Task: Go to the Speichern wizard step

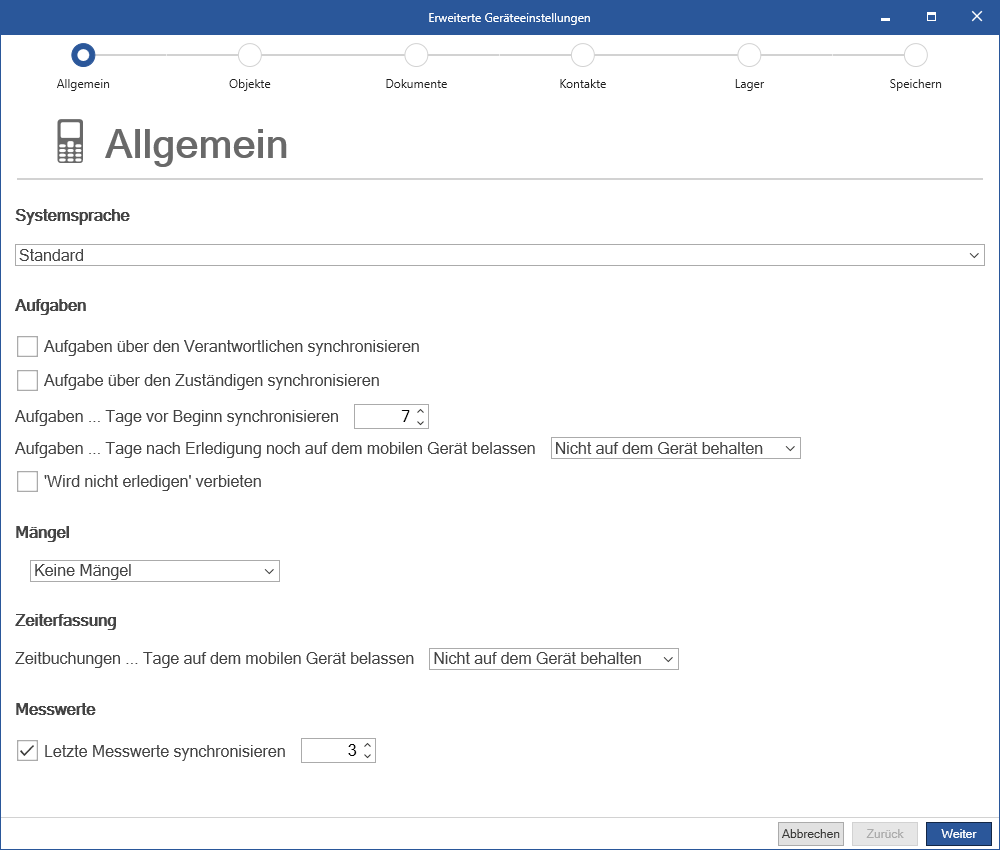Action: 915,55
